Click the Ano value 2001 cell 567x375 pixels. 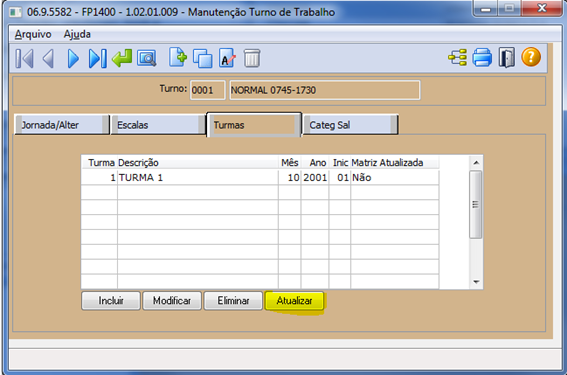click(315, 178)
